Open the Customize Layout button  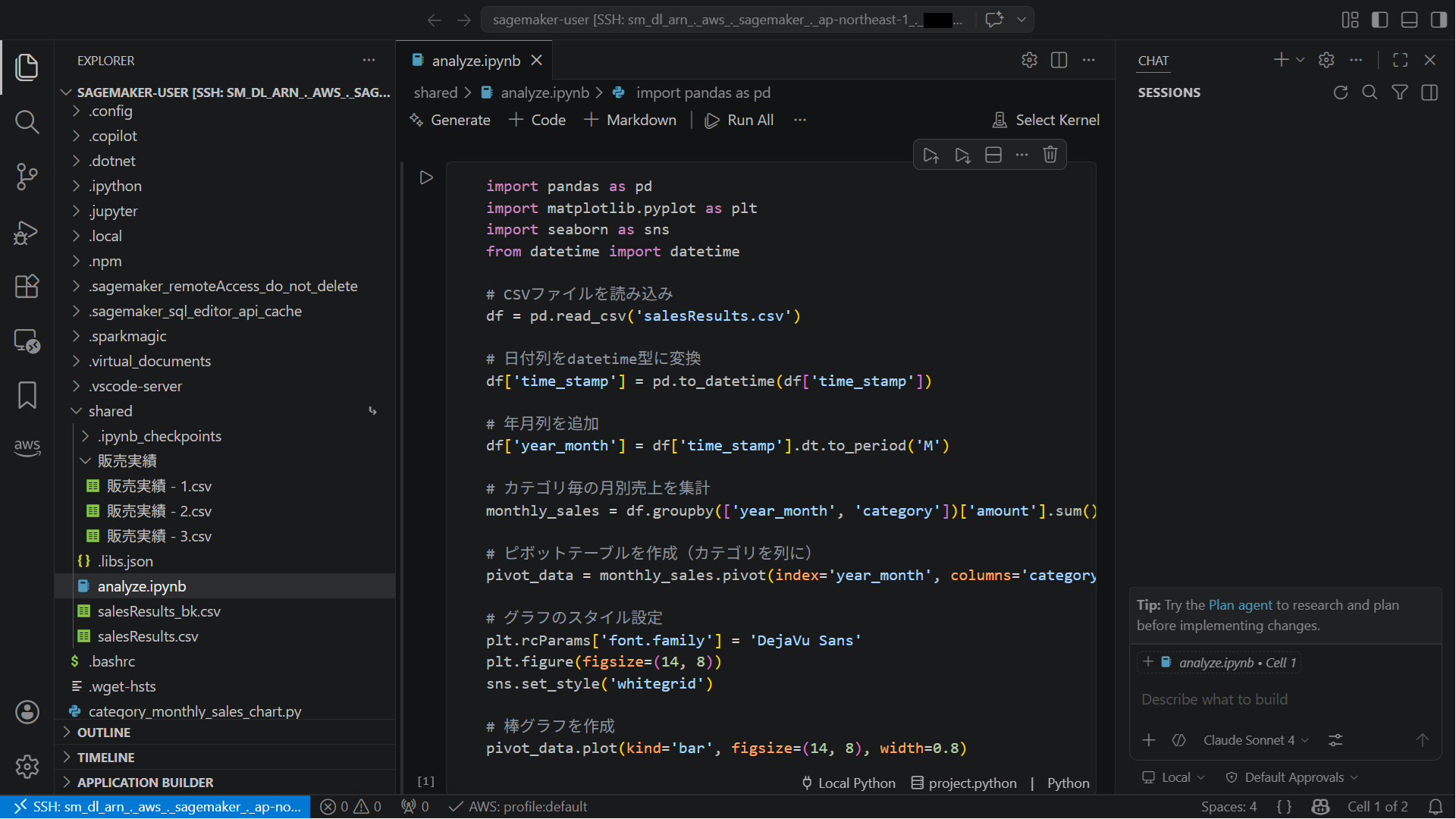coord(1351,20)
